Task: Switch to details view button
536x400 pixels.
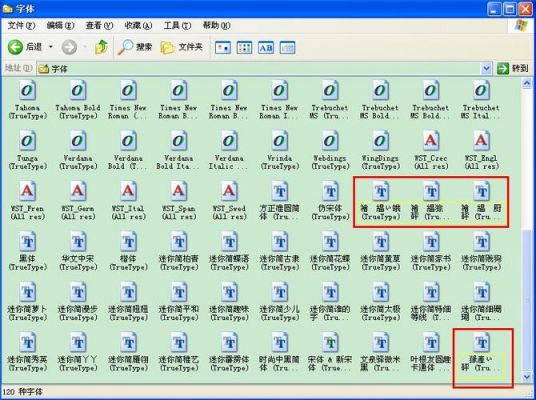Action: coord(287,48)
